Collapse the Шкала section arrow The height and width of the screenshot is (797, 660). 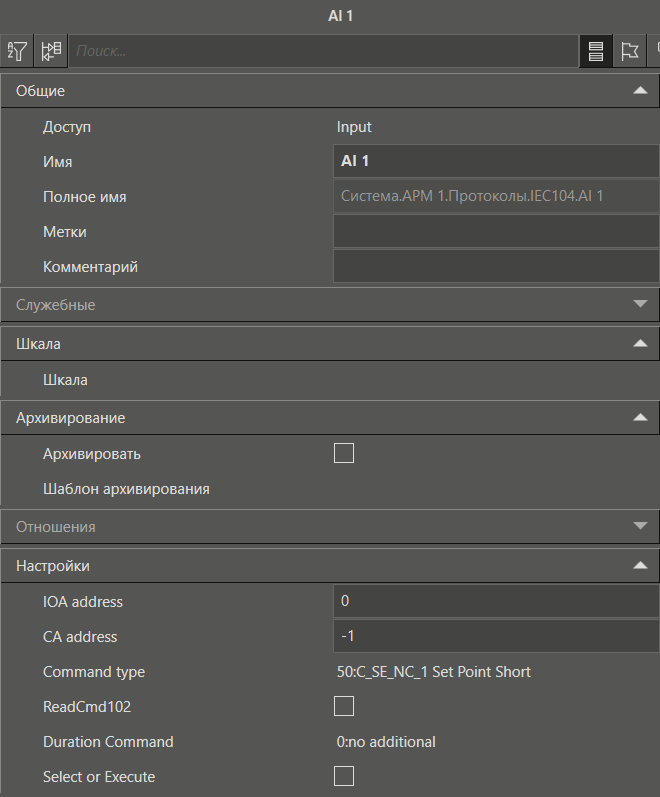coord(640,343)
